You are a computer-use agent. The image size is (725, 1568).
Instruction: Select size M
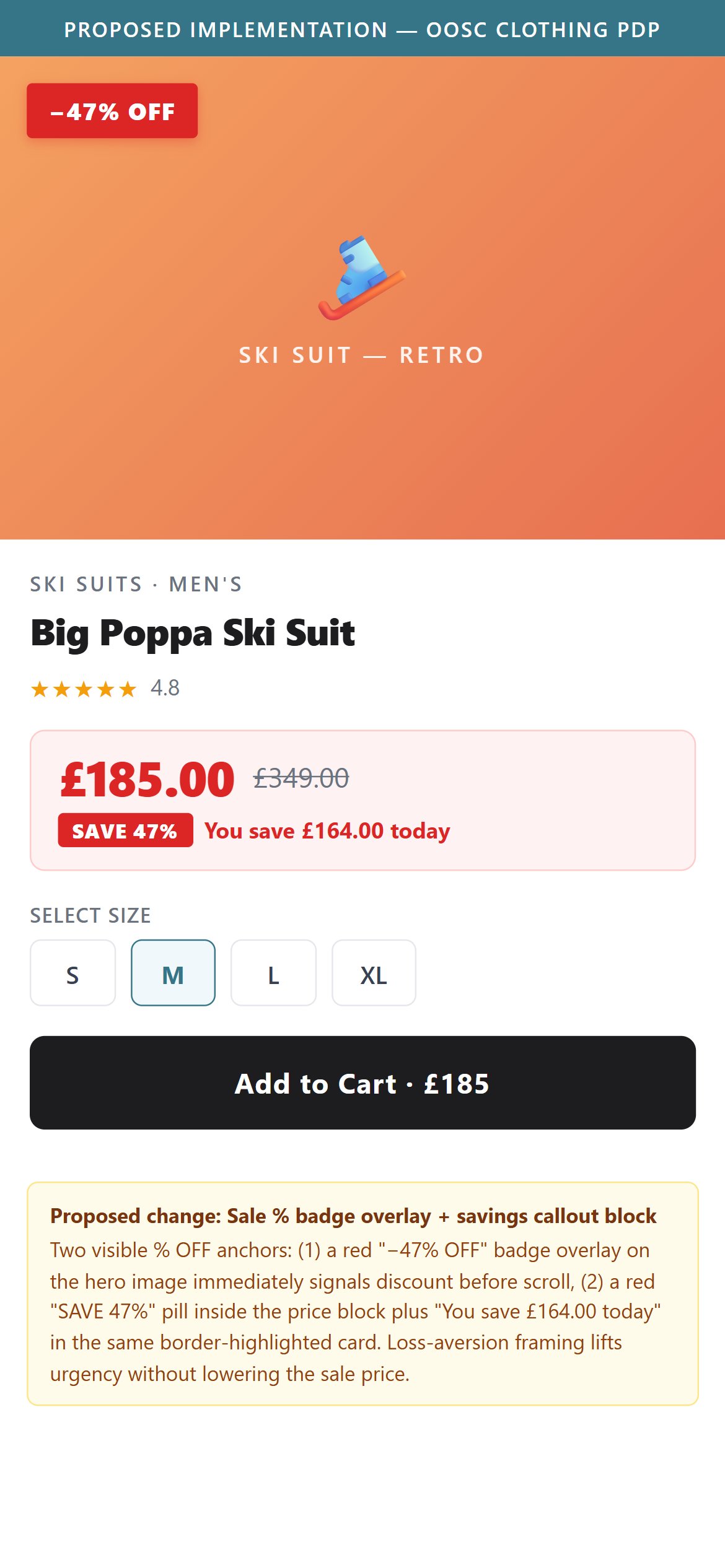173,973
